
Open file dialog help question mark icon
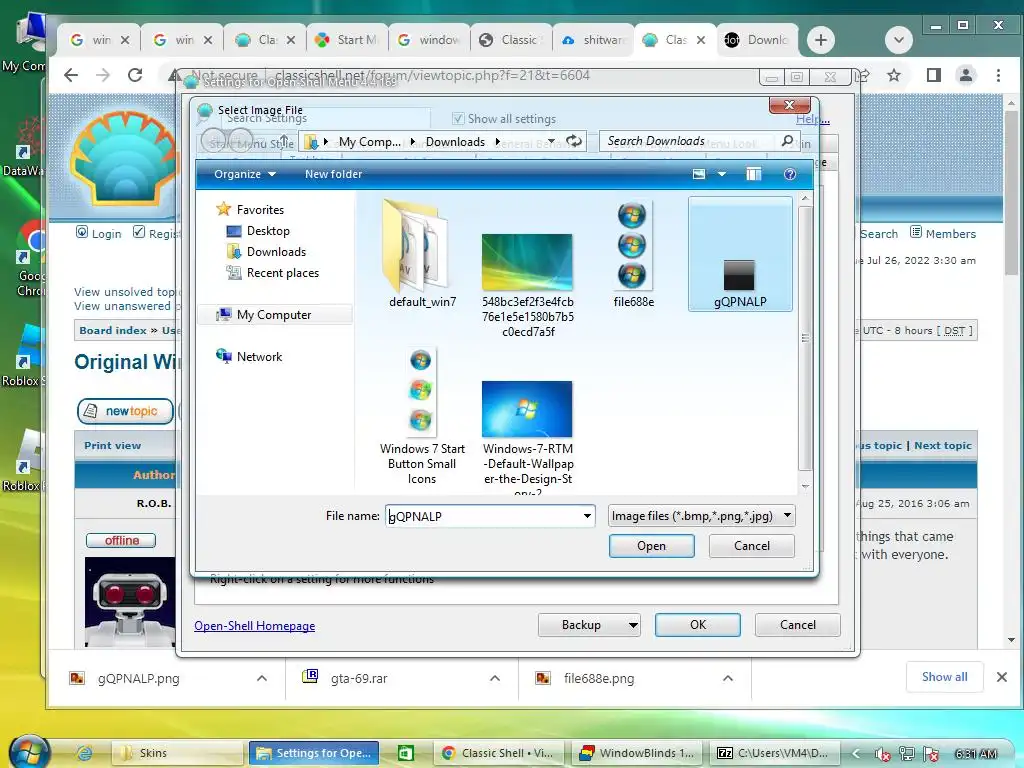coord(790,174)
